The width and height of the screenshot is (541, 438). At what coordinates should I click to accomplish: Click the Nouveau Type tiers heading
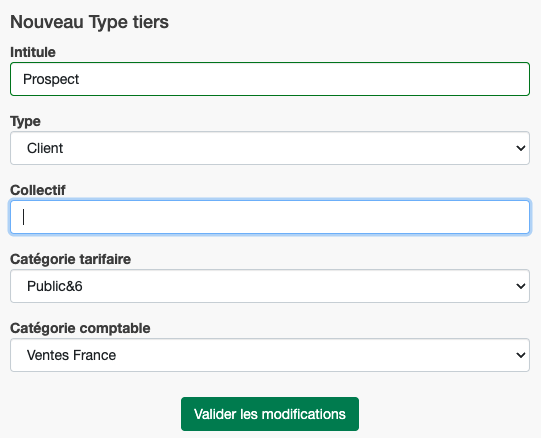click(x=89, y=22)
